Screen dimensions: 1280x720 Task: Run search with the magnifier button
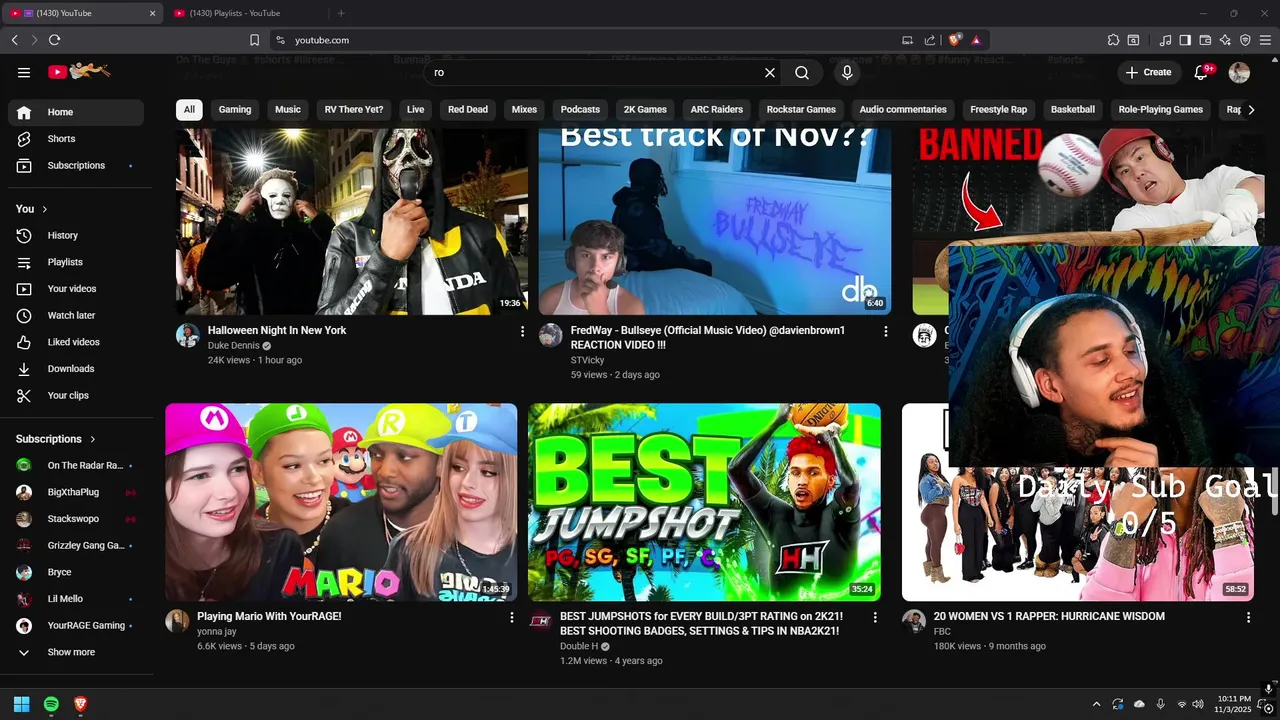802,72
